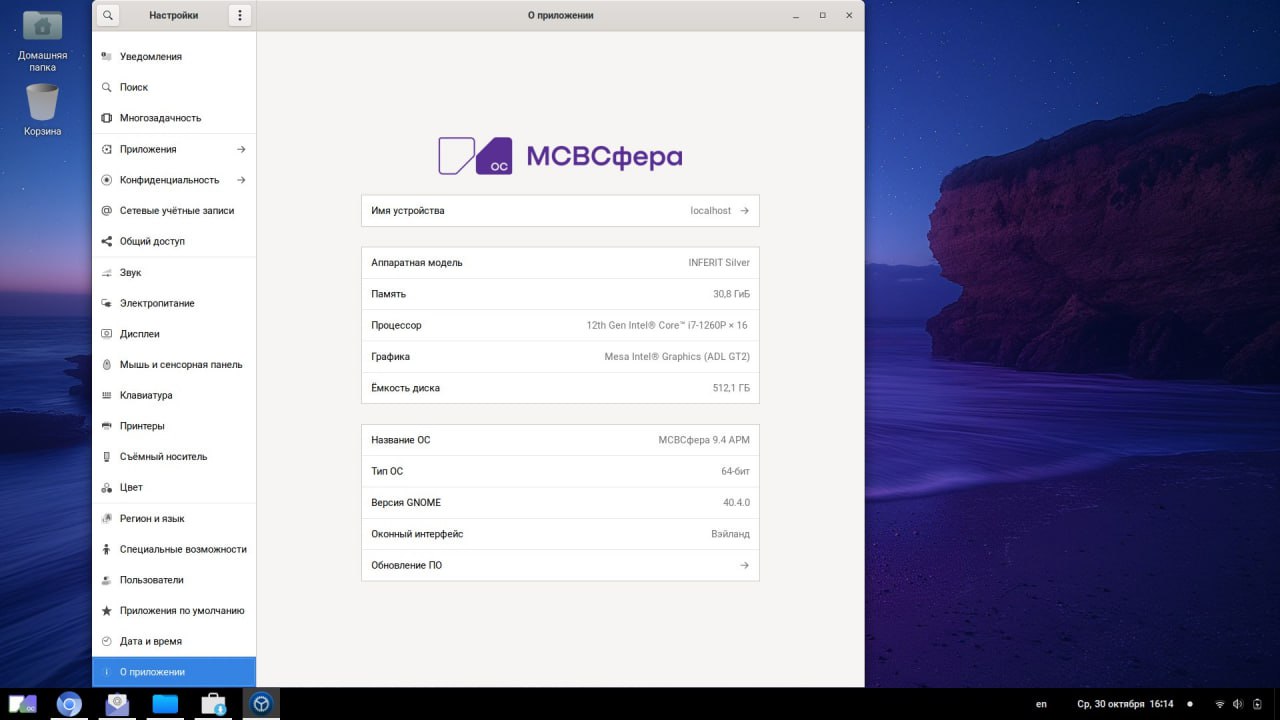Click the Электропитание power icon

(106, 303)
